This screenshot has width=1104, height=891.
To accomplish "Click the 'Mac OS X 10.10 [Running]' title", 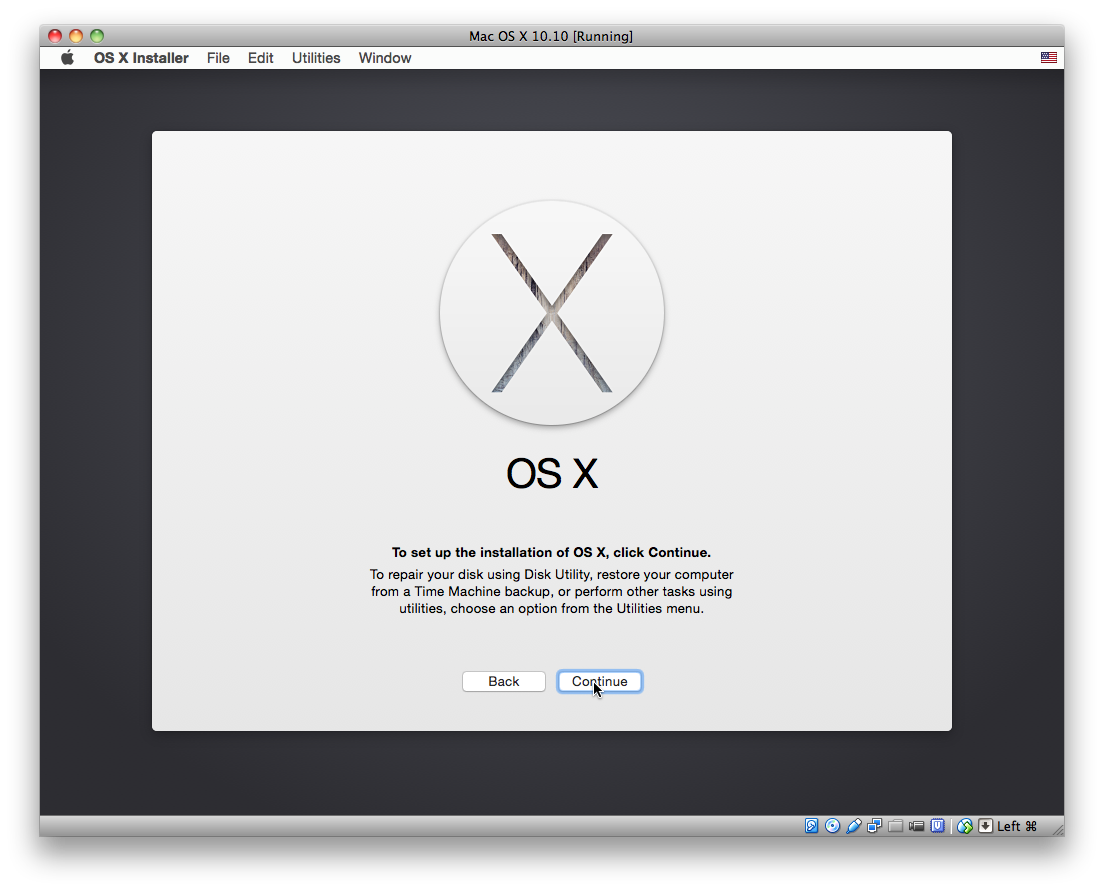I will tap(551, 36).
